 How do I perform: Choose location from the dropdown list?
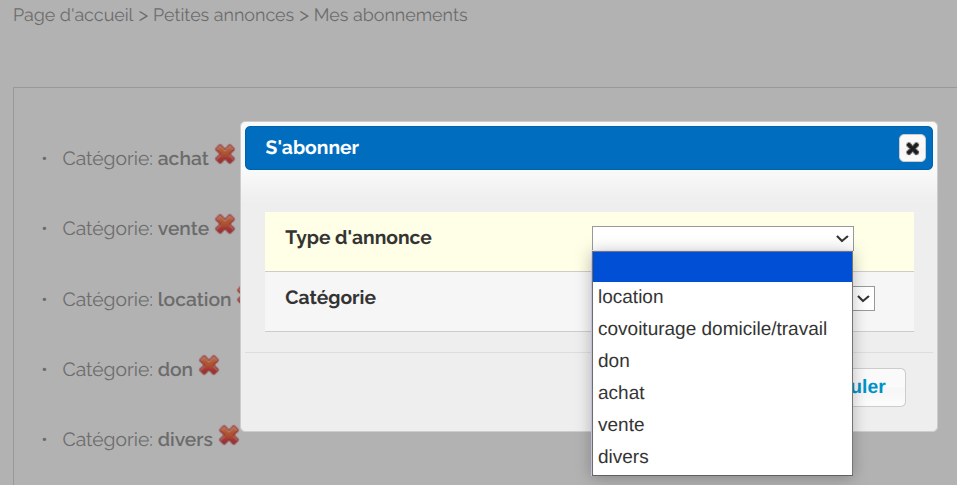[x=631, y=297]
